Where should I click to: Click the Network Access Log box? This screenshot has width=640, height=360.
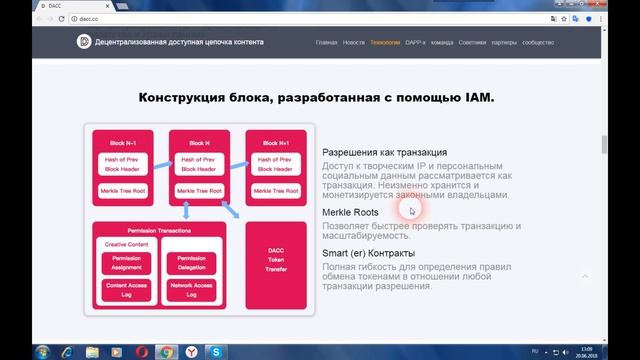pos(191,290)
